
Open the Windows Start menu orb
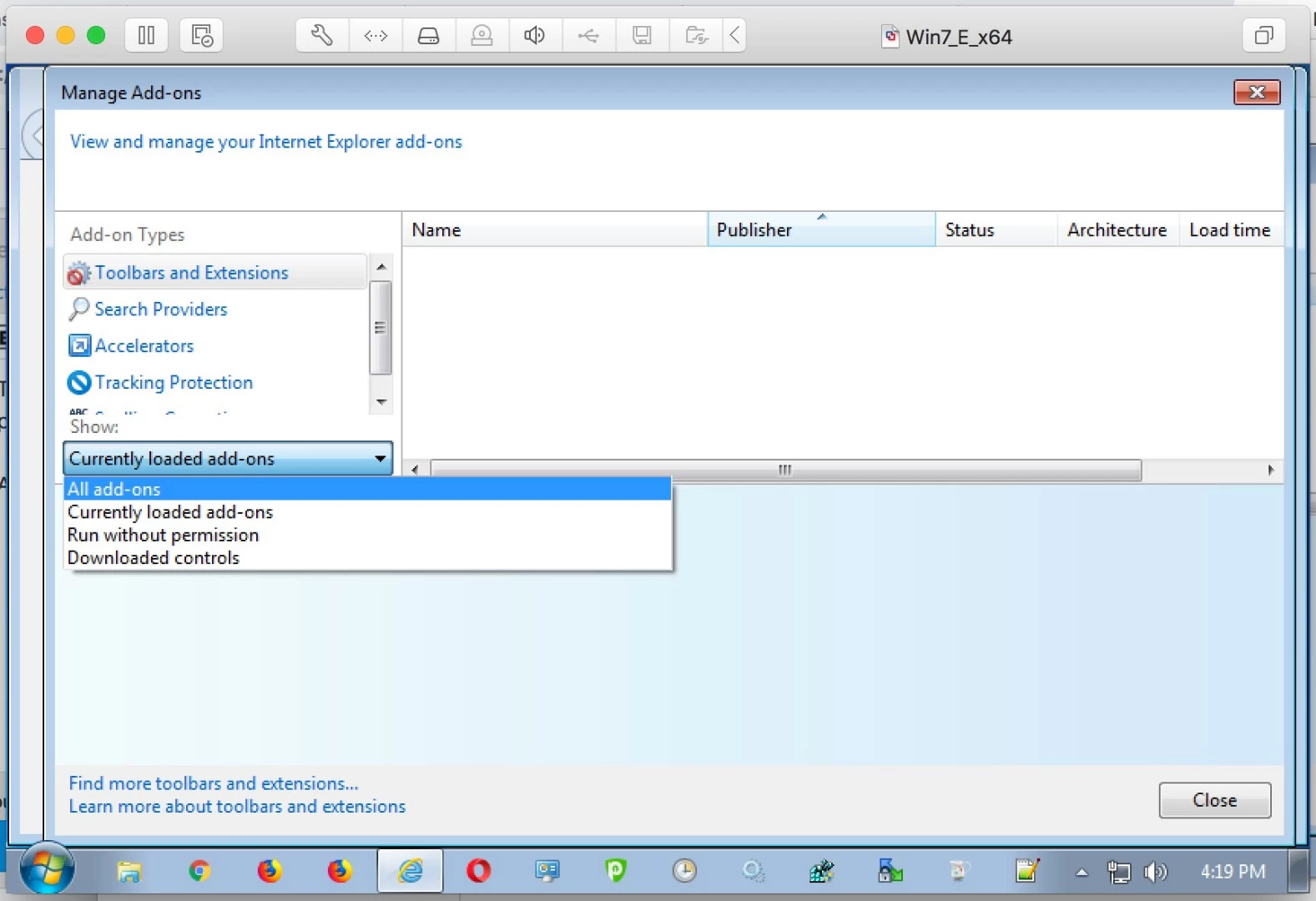coord(47,870)
